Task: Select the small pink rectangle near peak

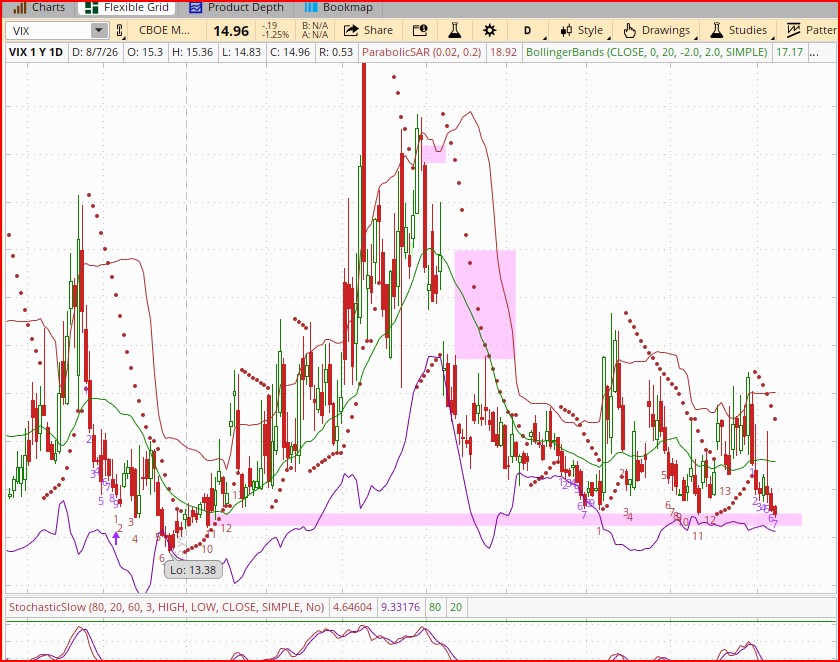Action: 434,154
